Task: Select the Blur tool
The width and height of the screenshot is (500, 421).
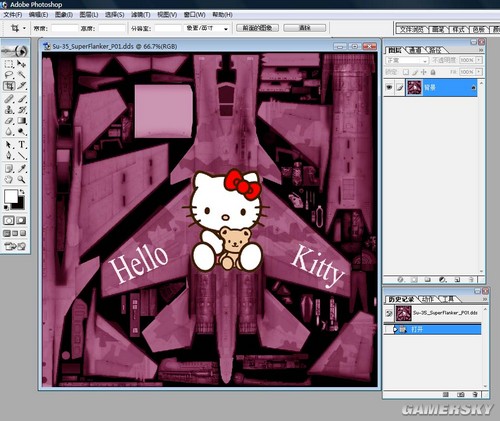Action: tap(9, 132)
